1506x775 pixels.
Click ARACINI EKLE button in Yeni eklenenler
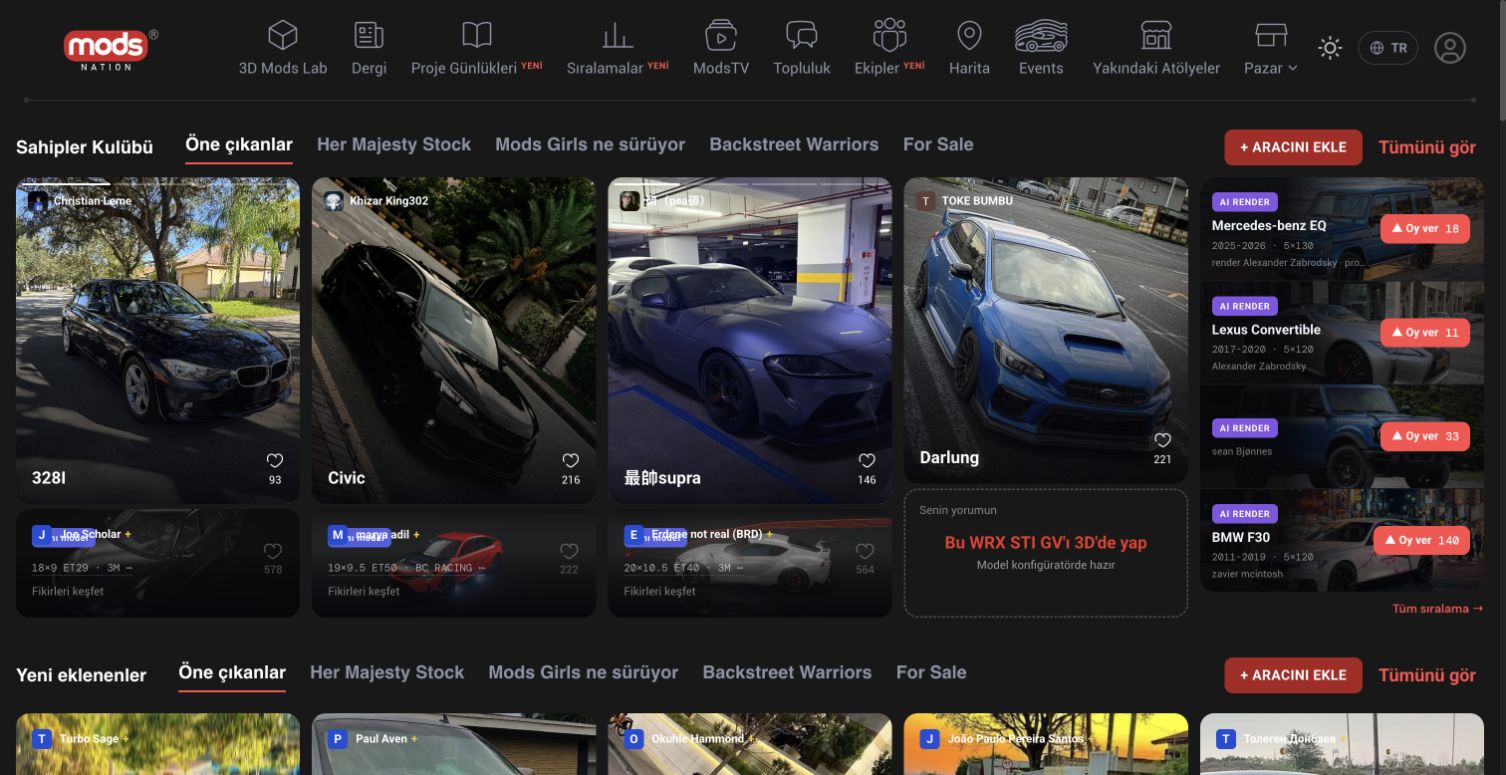click(1293, 675)
